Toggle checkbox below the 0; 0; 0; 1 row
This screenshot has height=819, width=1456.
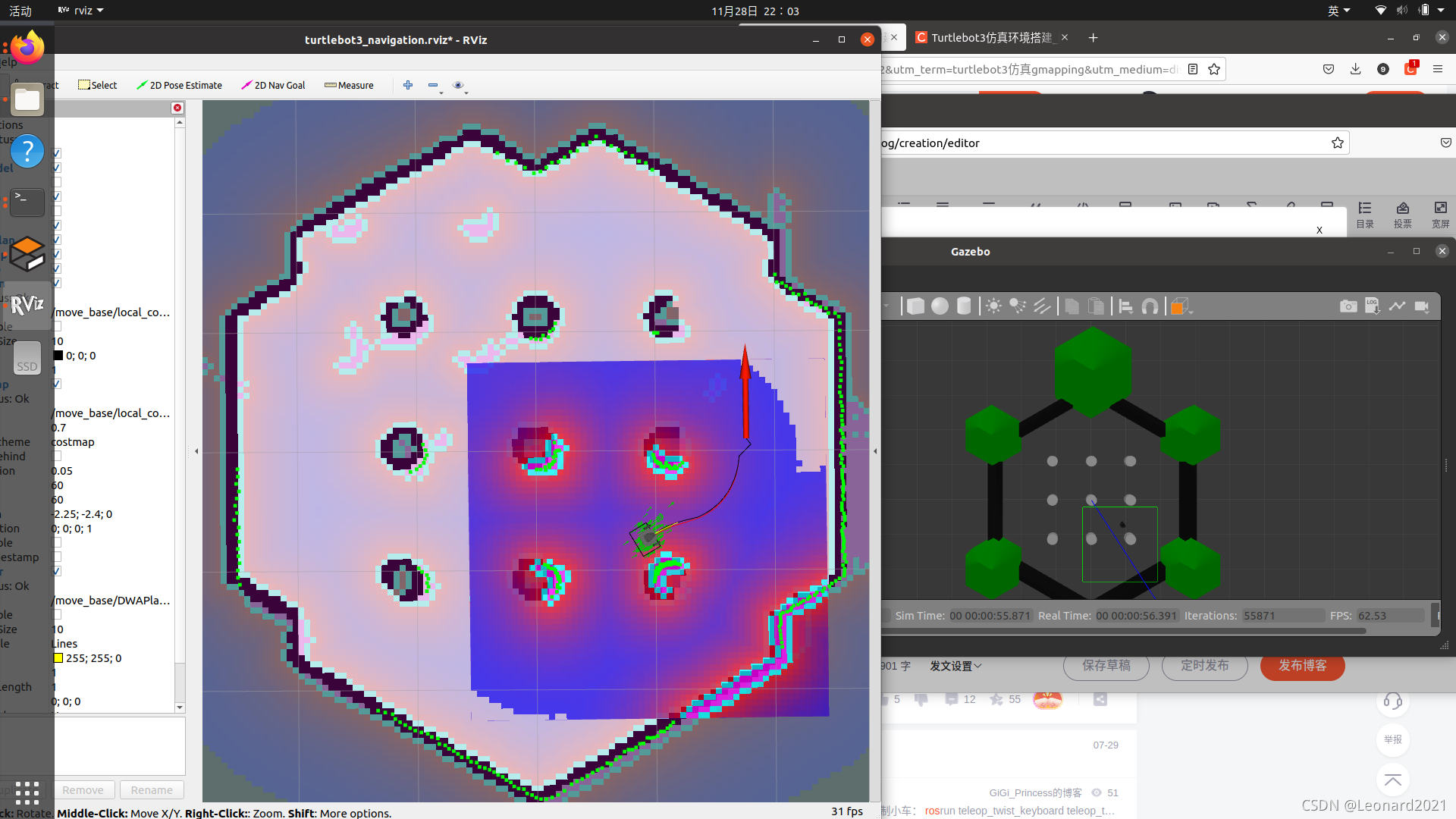point(57,543)
